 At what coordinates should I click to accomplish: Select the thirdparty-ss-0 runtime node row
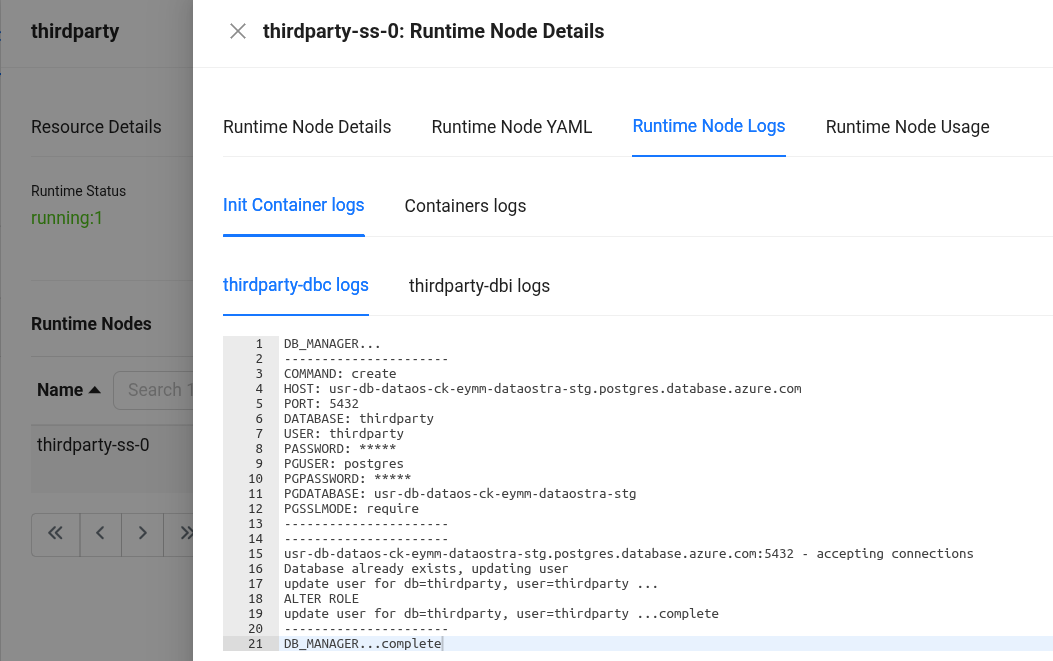click(x=93, y=445)
